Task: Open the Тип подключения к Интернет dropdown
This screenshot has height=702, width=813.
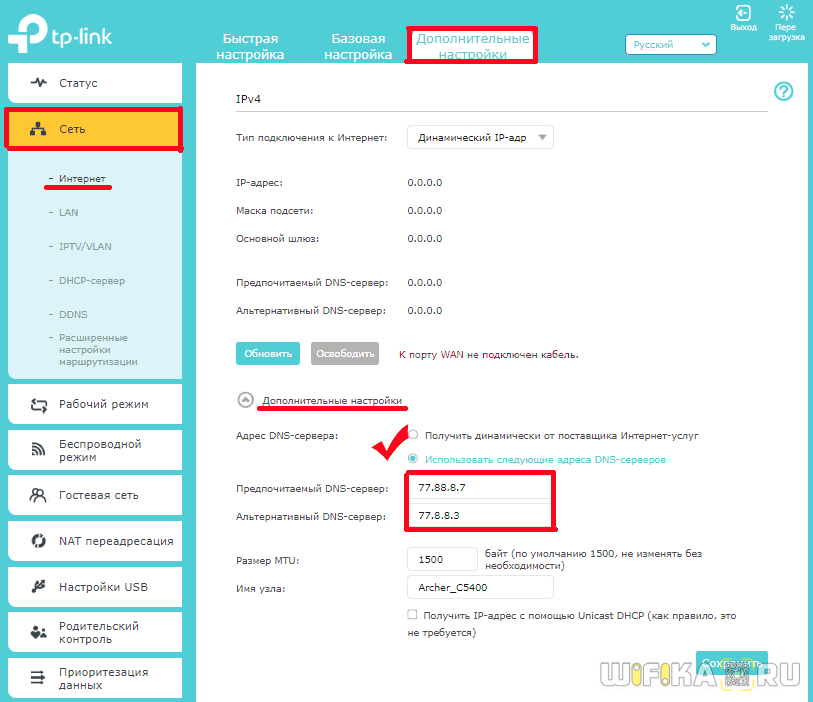Action: click(480, 137)
